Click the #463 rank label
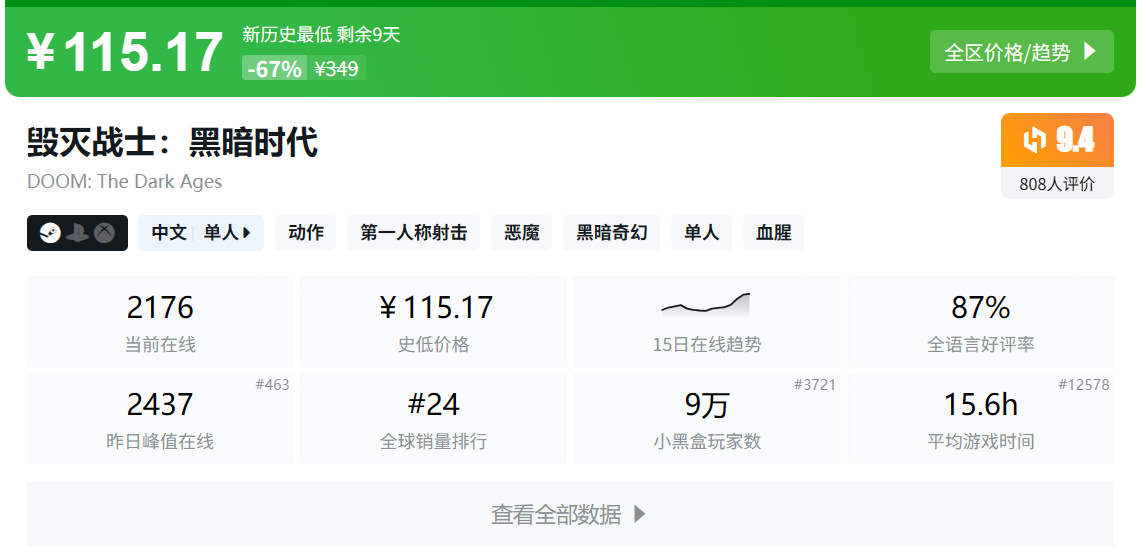Viewport: 1146px width, 552px height. coord(272,385)
